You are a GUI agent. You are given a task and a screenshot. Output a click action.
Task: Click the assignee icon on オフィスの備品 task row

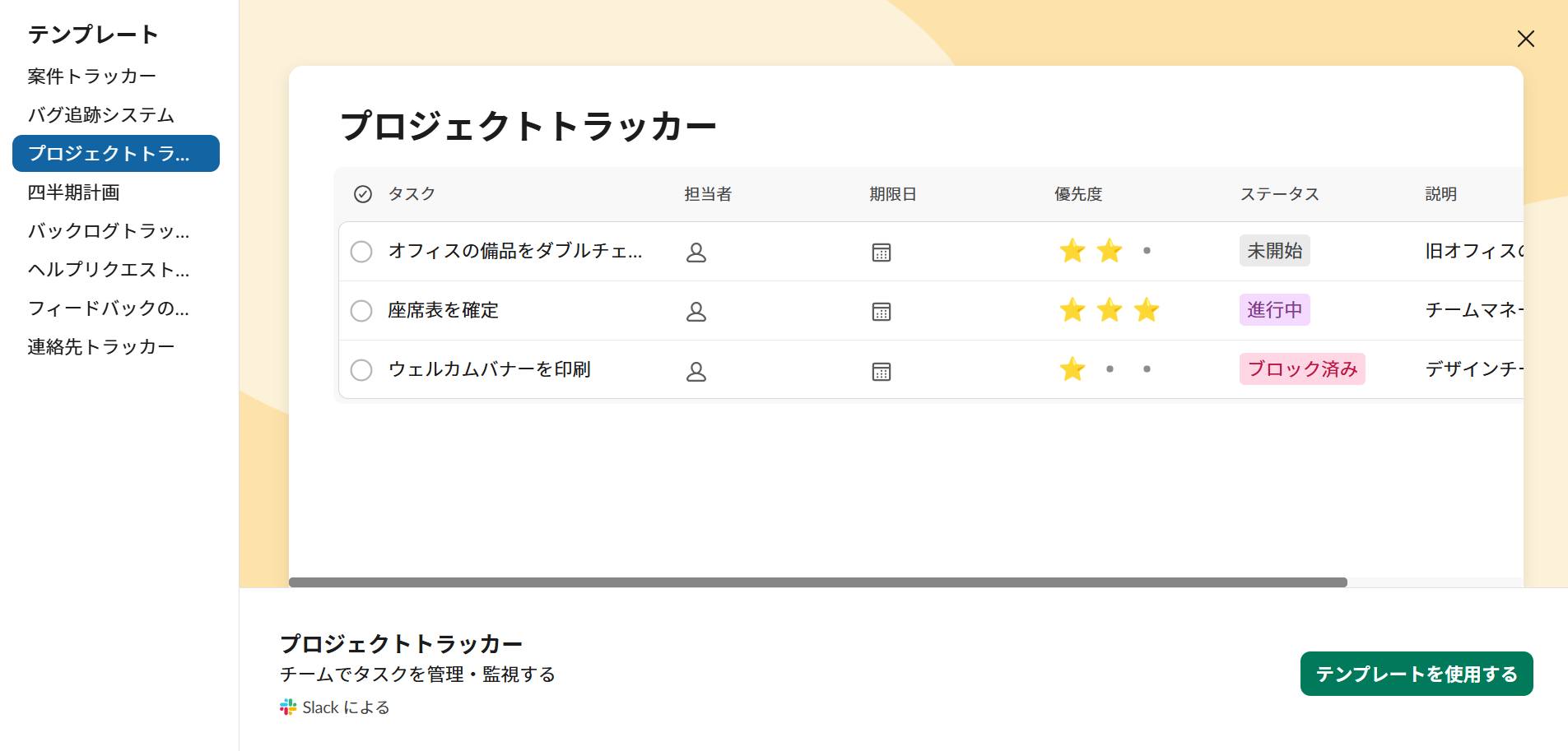[x=696, y=252]
